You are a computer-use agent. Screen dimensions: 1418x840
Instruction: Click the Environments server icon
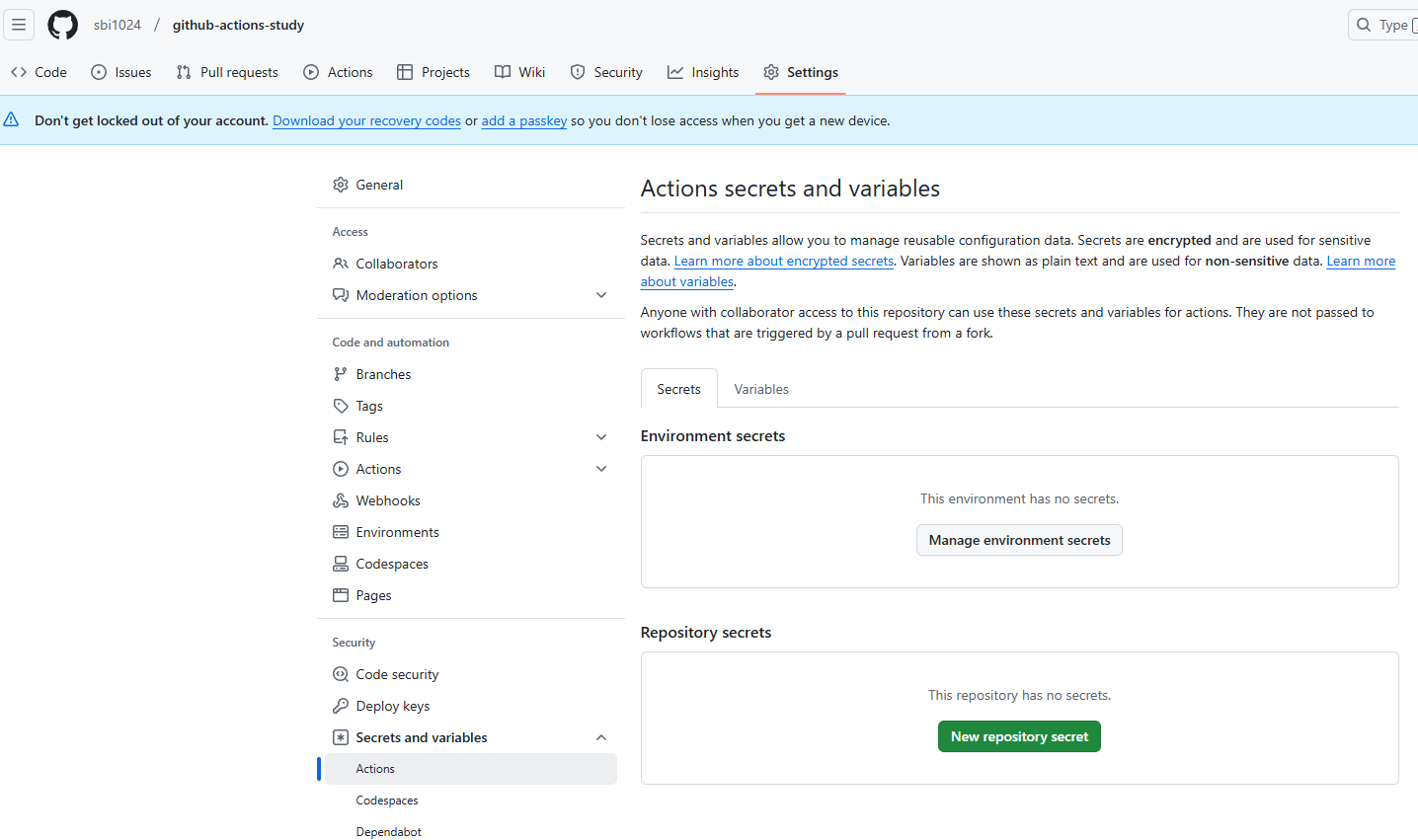(x=341, y=532)
